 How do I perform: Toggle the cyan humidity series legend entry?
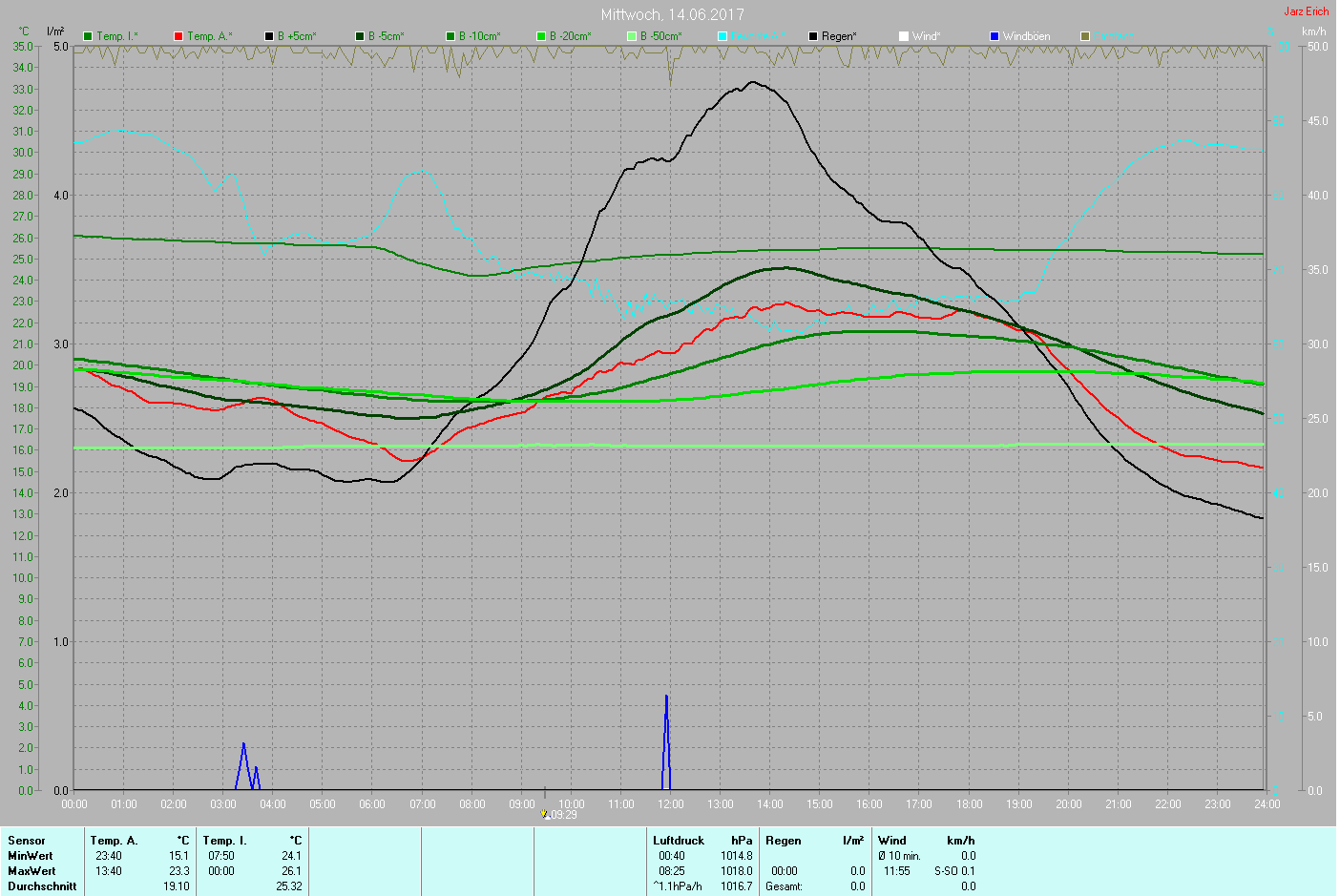pos(722,36)
